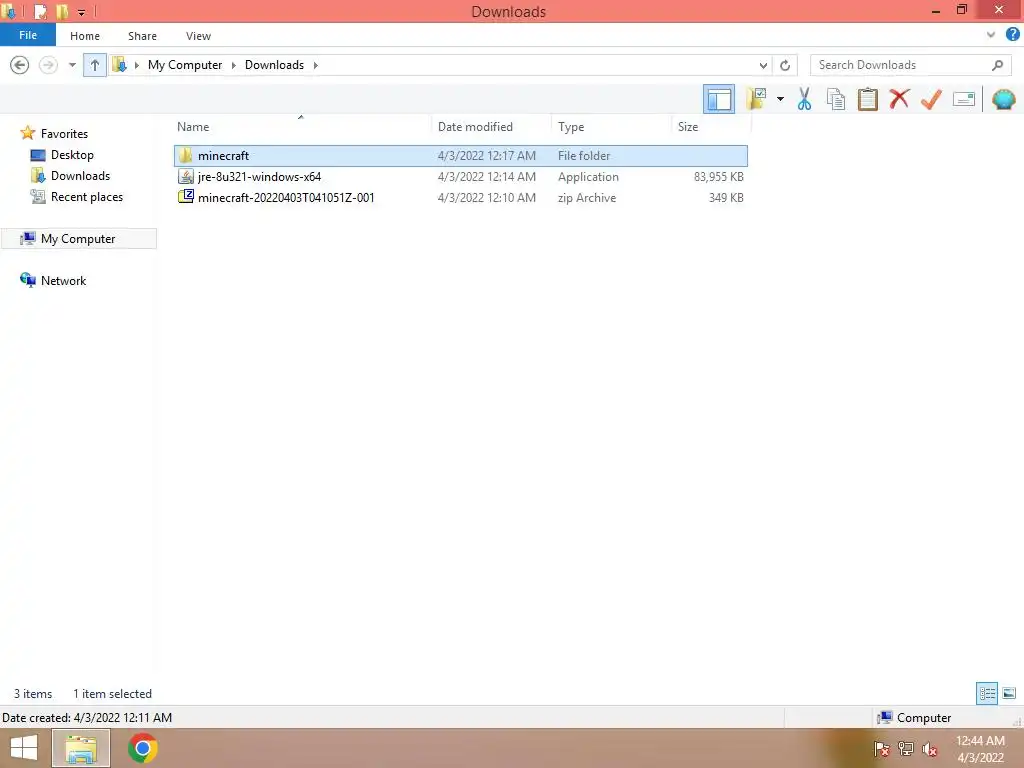
Task: Open the Share ribbon tab
Action: point(142,36)
